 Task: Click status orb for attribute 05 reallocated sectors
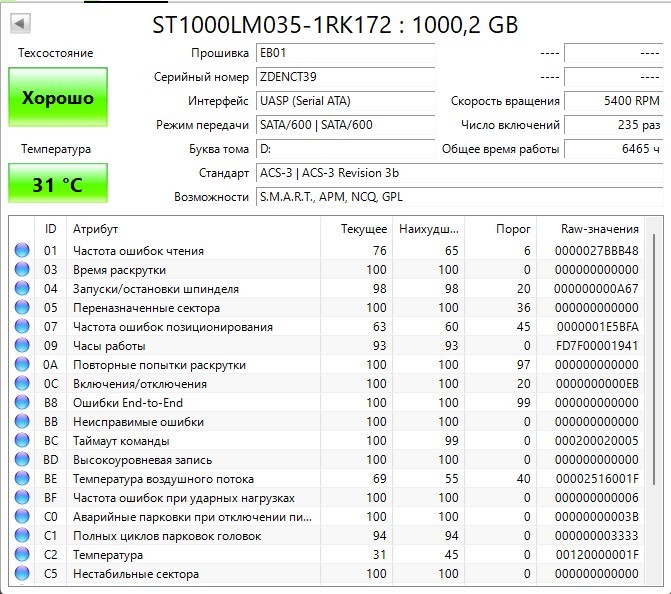coord(22,307)
